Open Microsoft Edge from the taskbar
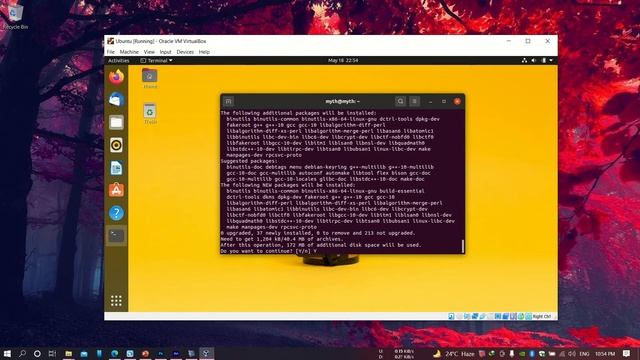Screen dimensions: 640x360 [115, 353]
